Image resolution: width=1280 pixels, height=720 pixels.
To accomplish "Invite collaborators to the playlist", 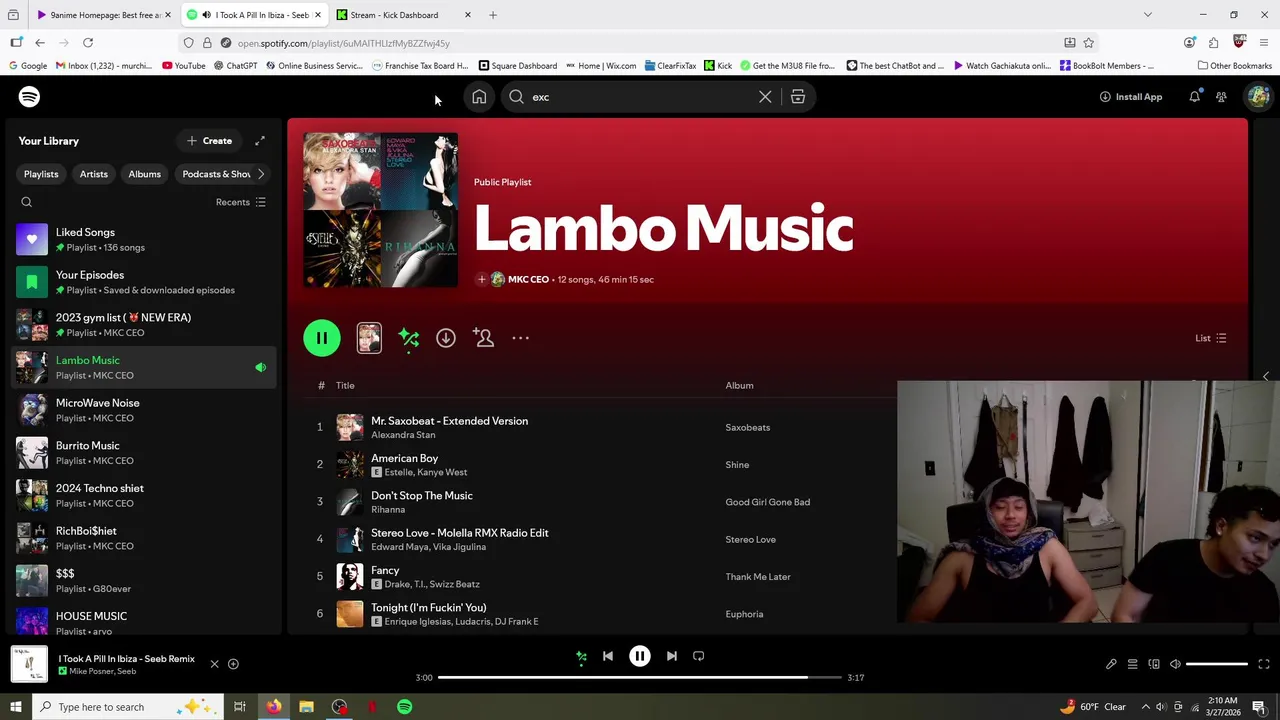I will click(x=484, y=338).
